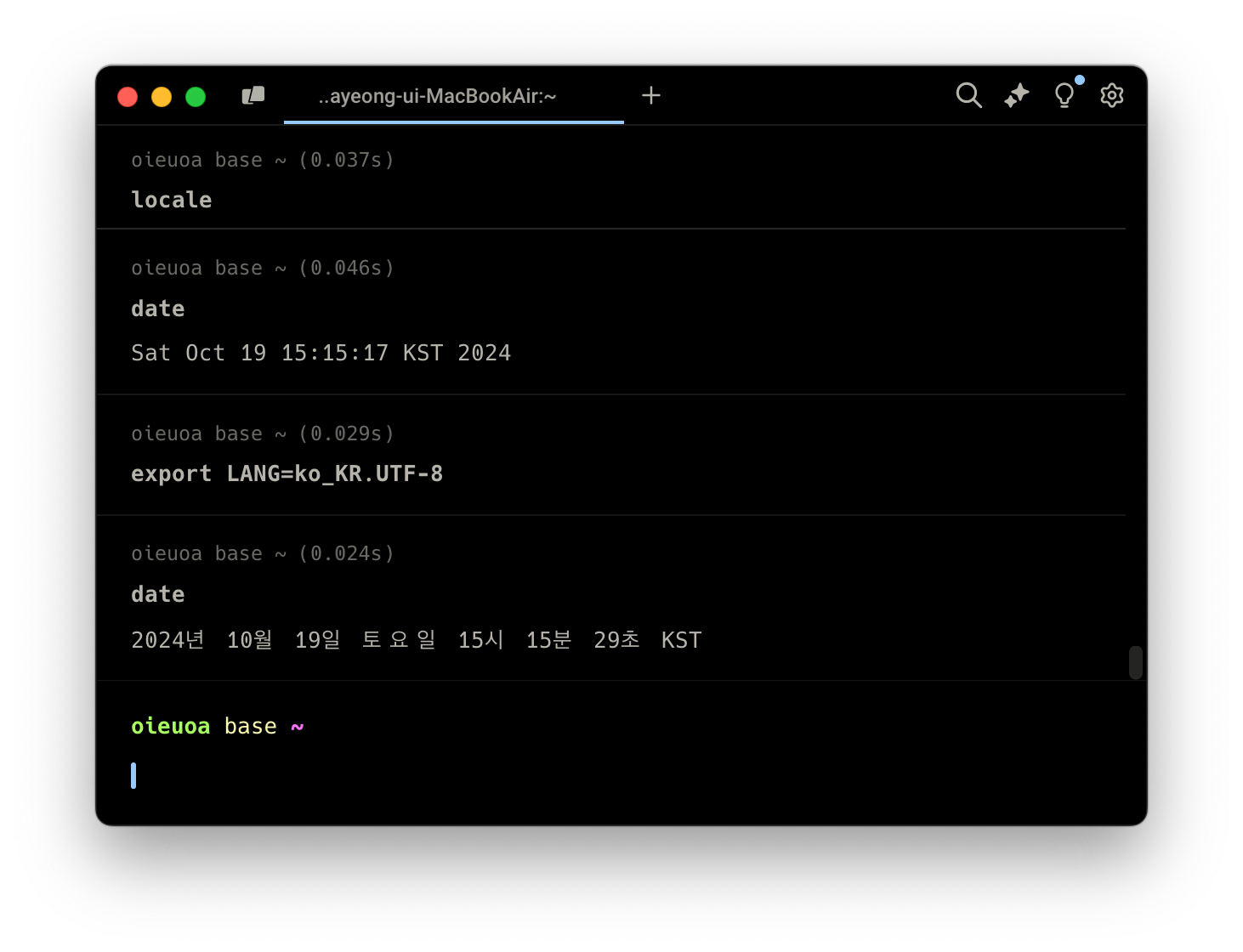Viewport: 1243px width, 952px height.
Task: Close the window with red button
Action: coord(128,97)
